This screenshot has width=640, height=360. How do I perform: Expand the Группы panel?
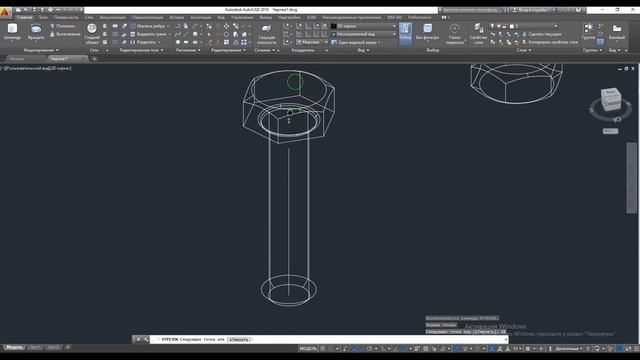(x=592, y=50)
